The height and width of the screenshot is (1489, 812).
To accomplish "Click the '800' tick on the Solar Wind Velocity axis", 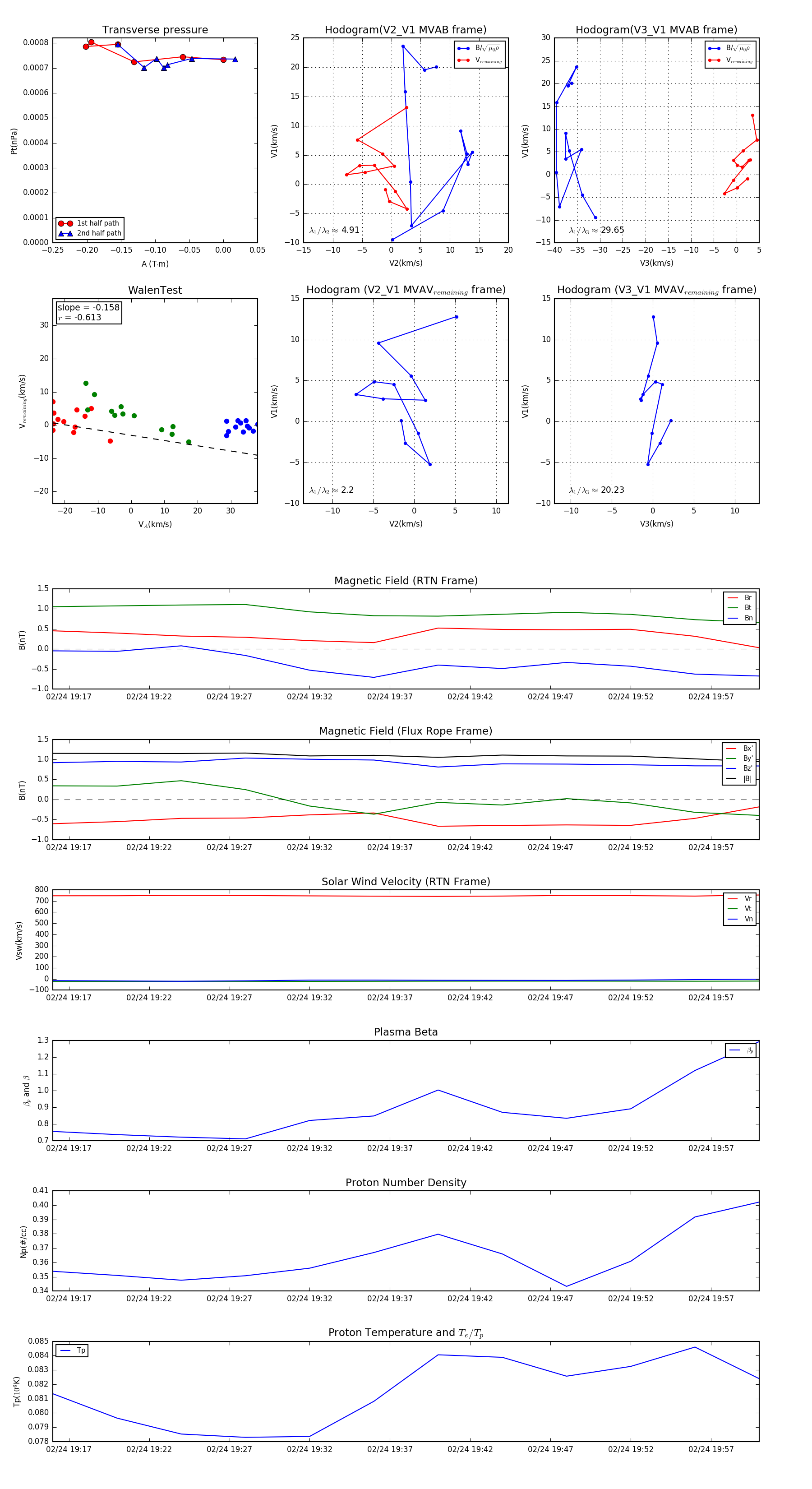I will pos(42,890).
